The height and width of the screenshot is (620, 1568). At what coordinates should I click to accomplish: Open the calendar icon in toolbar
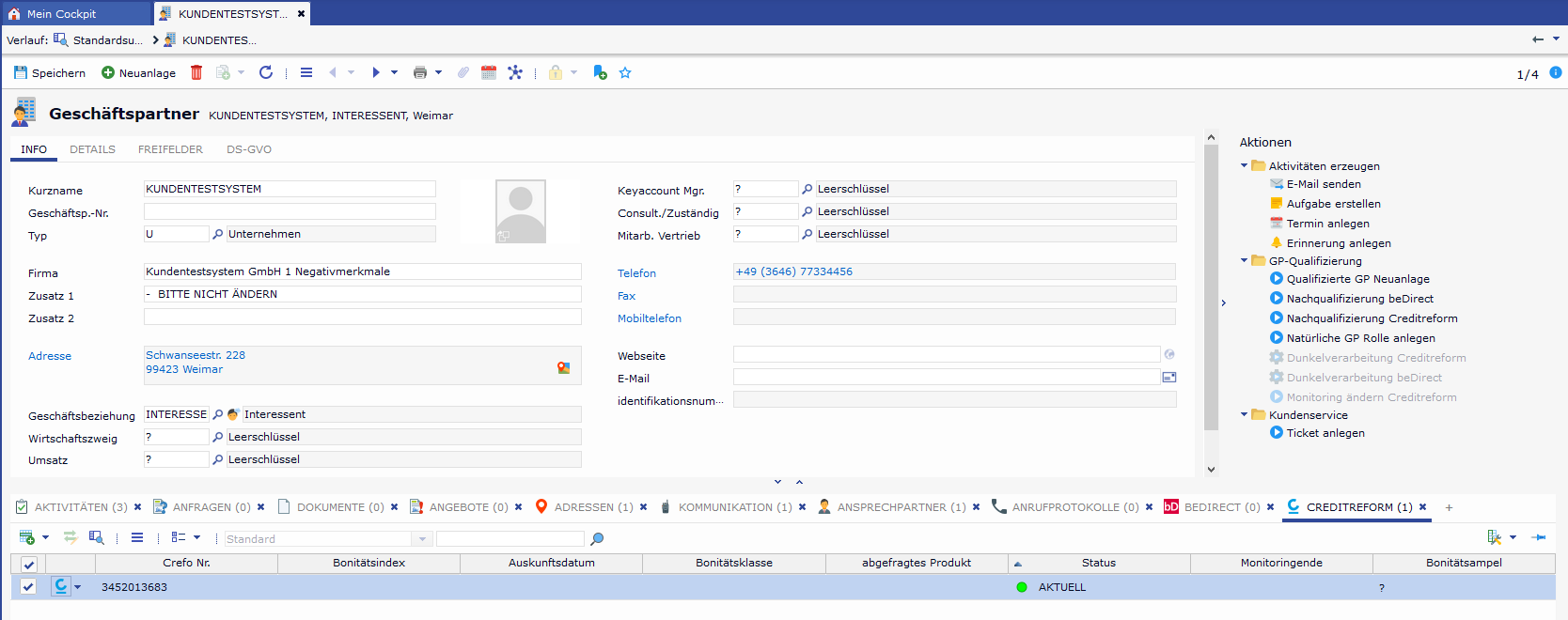pyautogui.click(x=489, y=72)
